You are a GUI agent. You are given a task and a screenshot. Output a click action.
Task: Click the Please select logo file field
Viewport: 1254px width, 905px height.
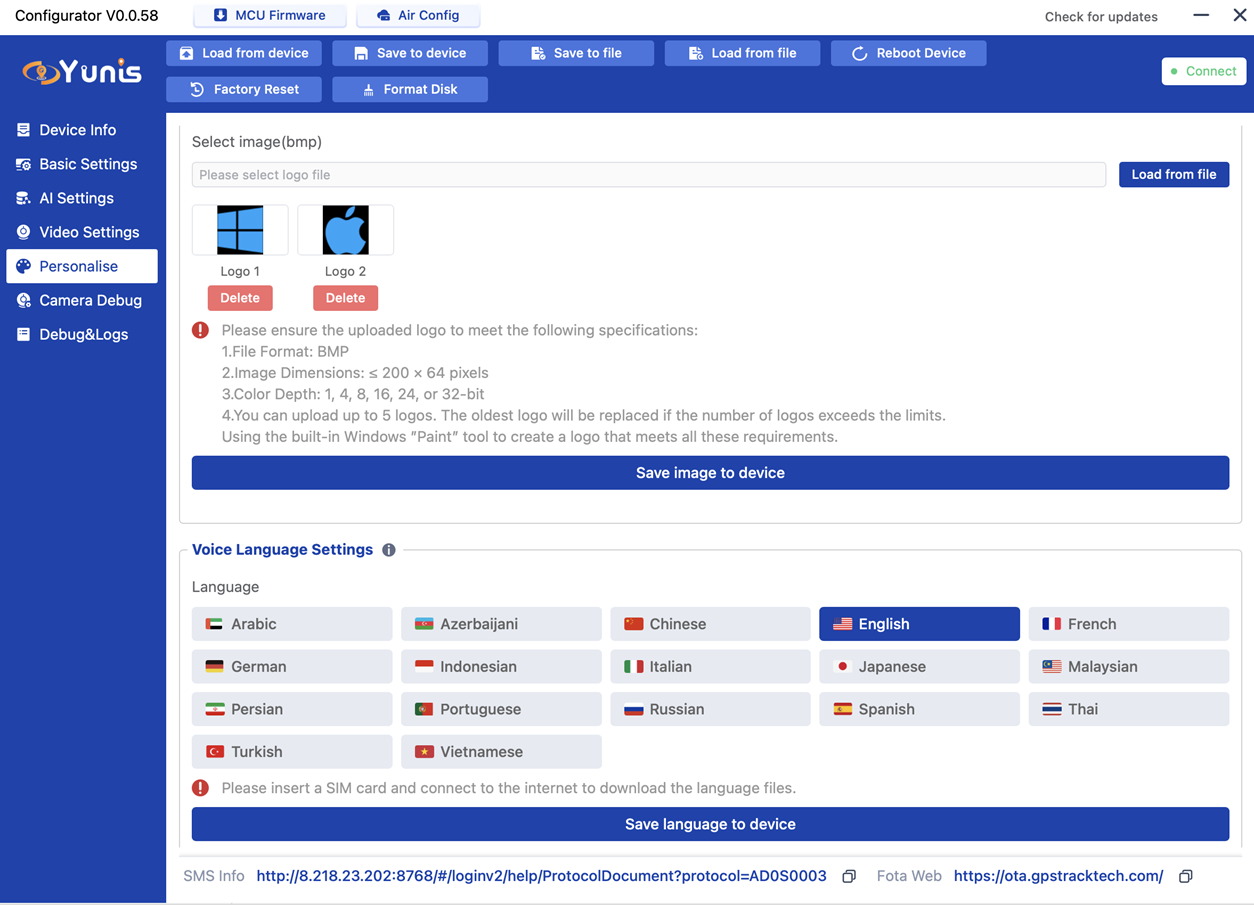coord(648,175)
